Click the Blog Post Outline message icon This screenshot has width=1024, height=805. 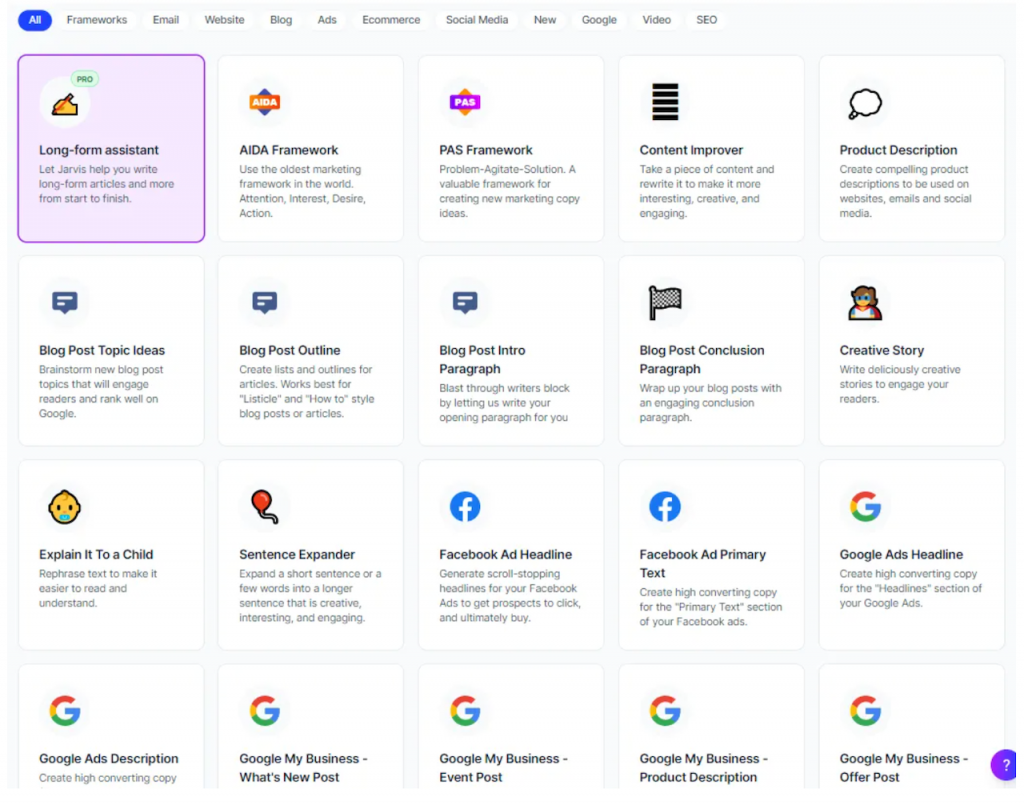264,302
